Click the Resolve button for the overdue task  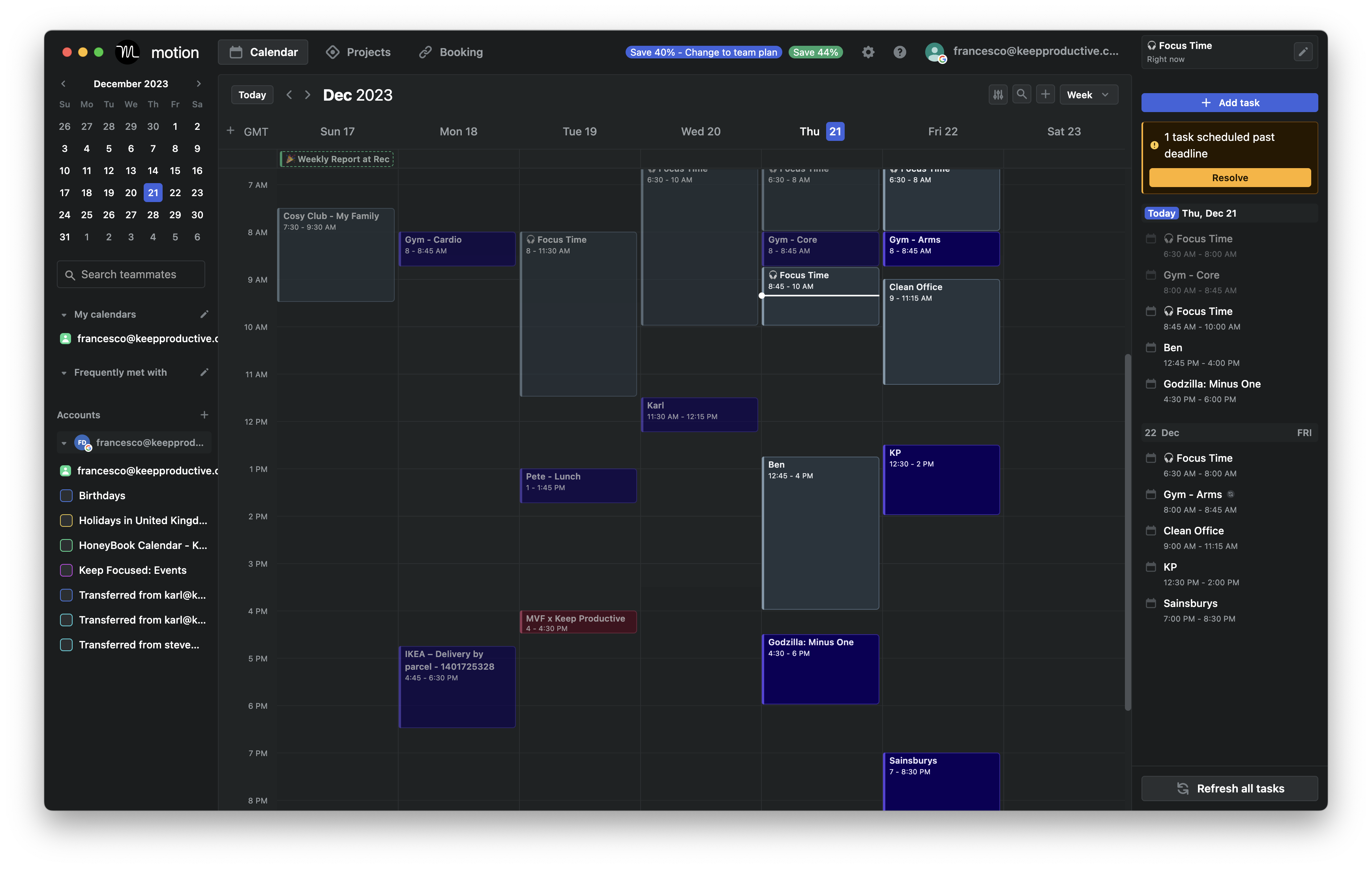pyautogui.click(x=1229, y=177)
